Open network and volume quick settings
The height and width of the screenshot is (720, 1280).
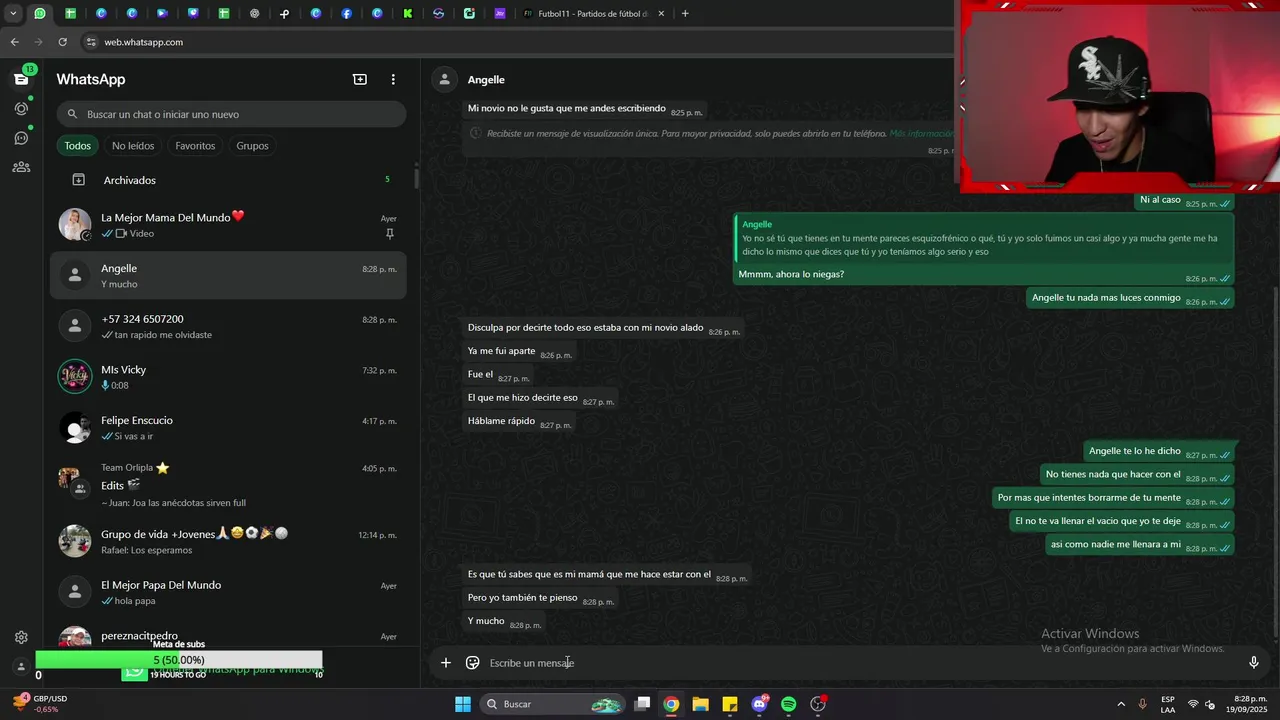click(1201, 704)
